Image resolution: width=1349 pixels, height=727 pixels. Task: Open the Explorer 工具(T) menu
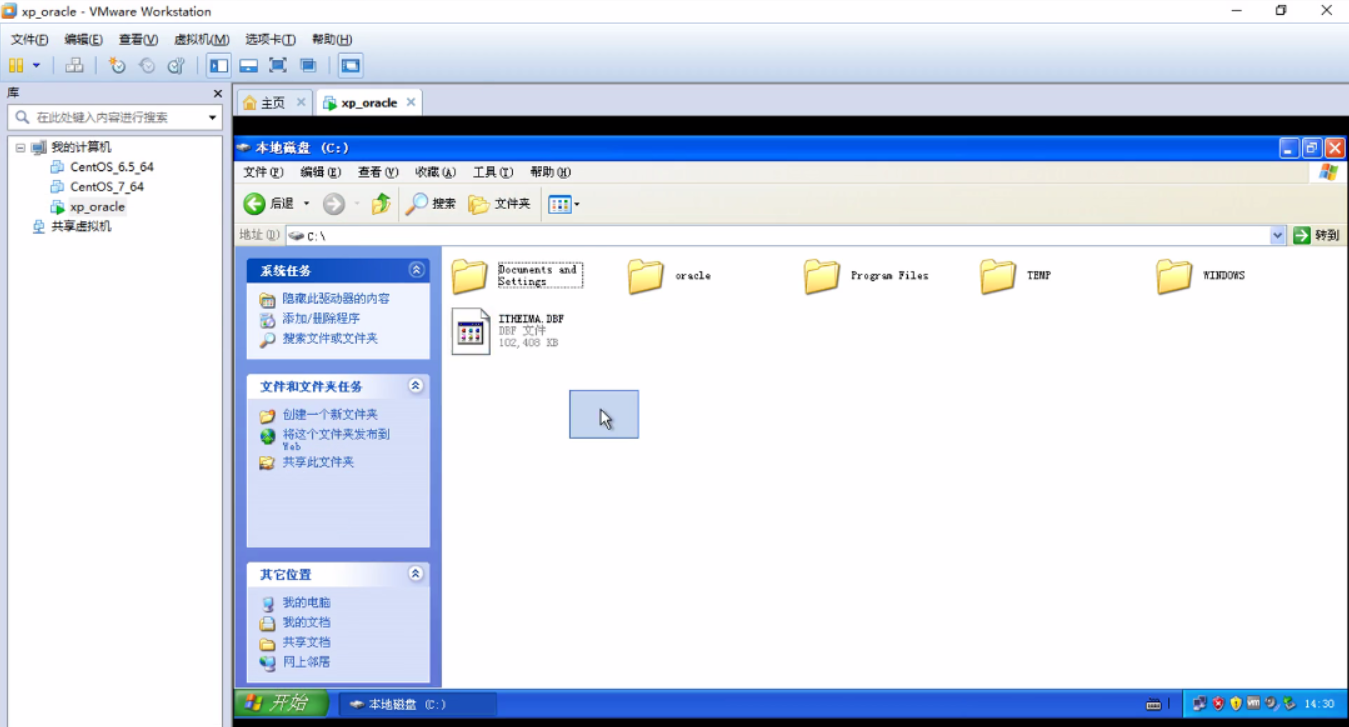(x=492, y=173)
